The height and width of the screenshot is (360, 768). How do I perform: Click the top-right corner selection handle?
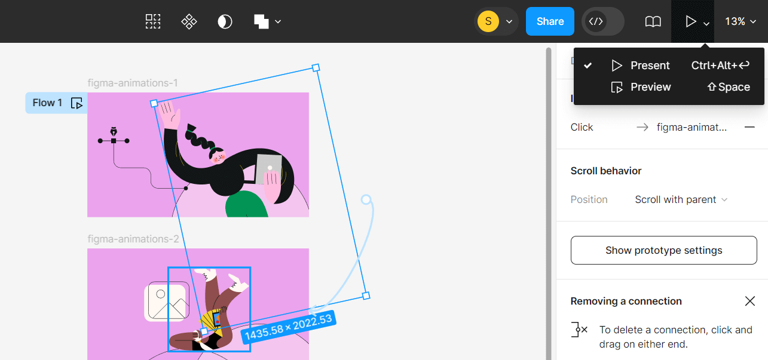click(316, 68)
